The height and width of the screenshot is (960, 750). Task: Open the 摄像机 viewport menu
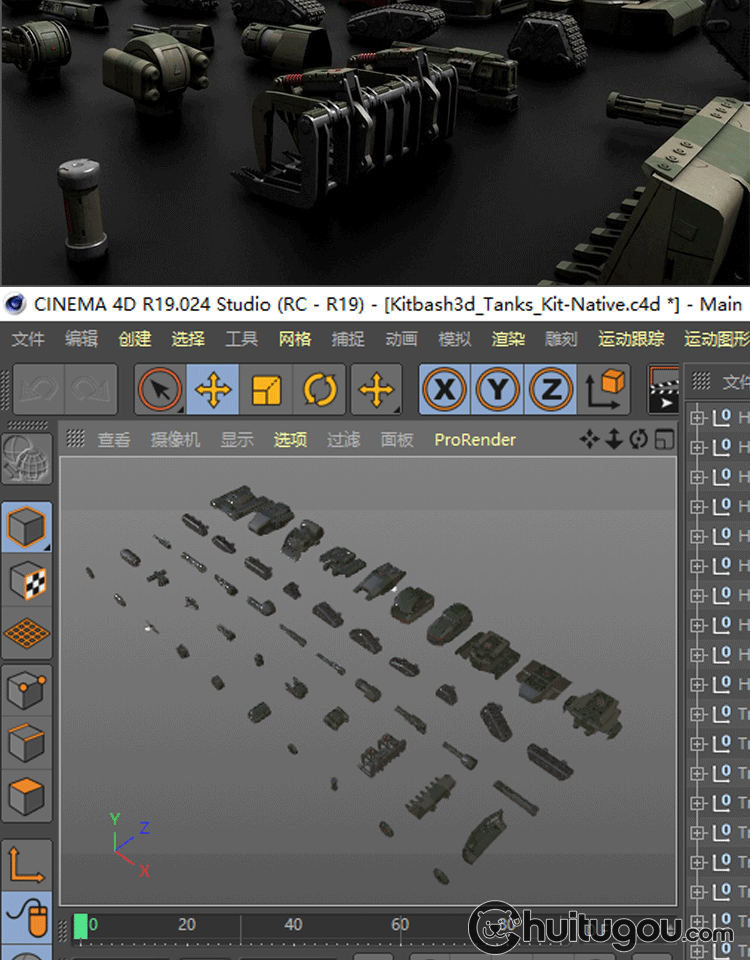175,440
